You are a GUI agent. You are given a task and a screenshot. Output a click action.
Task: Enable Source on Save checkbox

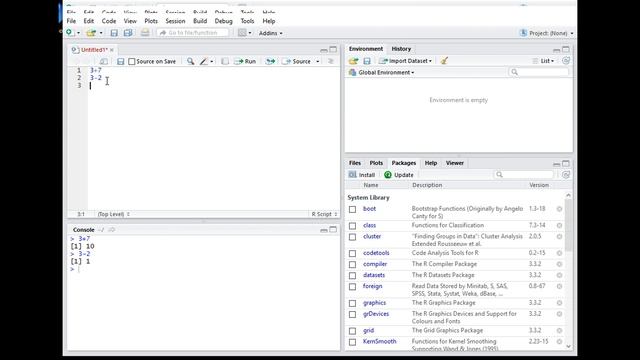click(131, 61)
